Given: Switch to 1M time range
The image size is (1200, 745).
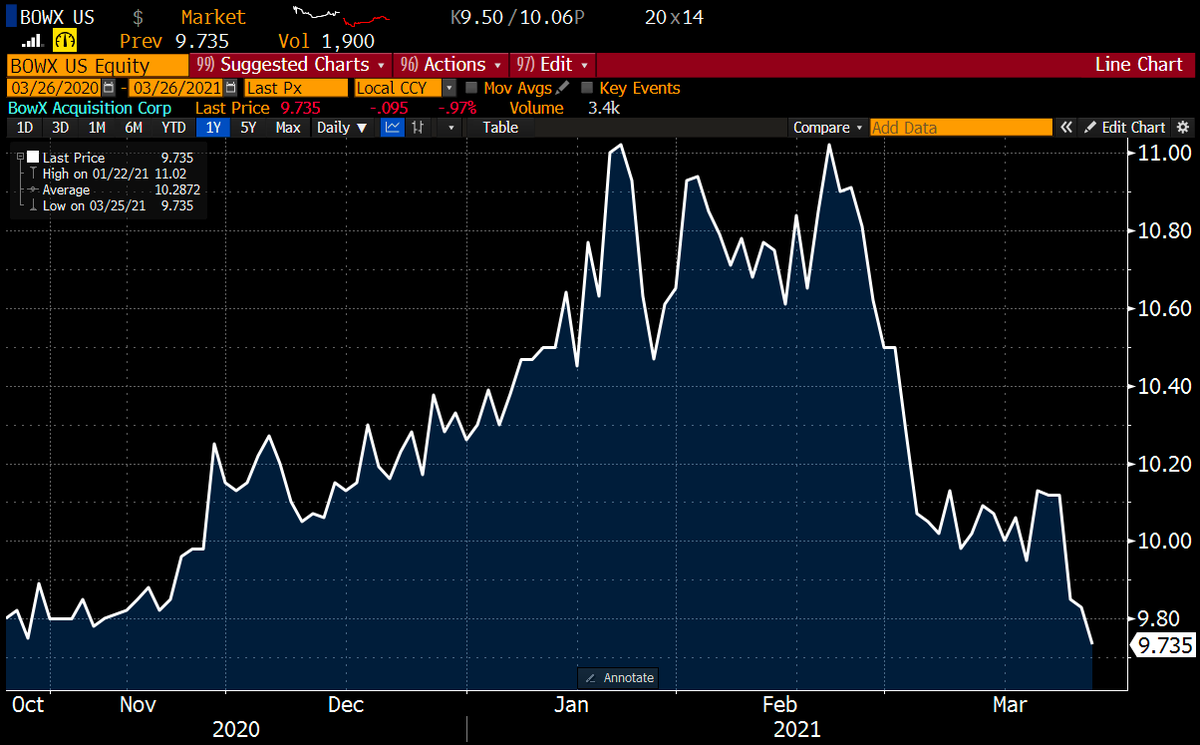Looking at the screenshot, I should click(97, 127).
